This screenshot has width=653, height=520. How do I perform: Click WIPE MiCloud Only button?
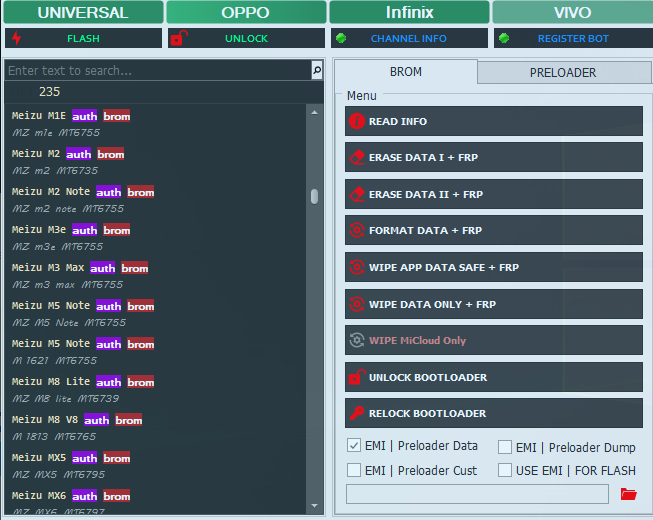[x=493, y=340]
